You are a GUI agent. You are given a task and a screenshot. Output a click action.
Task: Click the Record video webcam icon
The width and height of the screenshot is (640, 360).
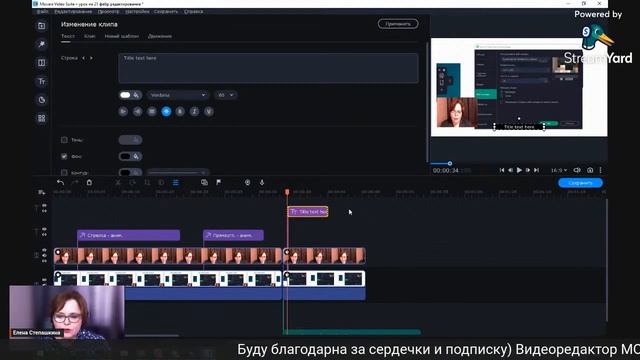coord(247,182)
